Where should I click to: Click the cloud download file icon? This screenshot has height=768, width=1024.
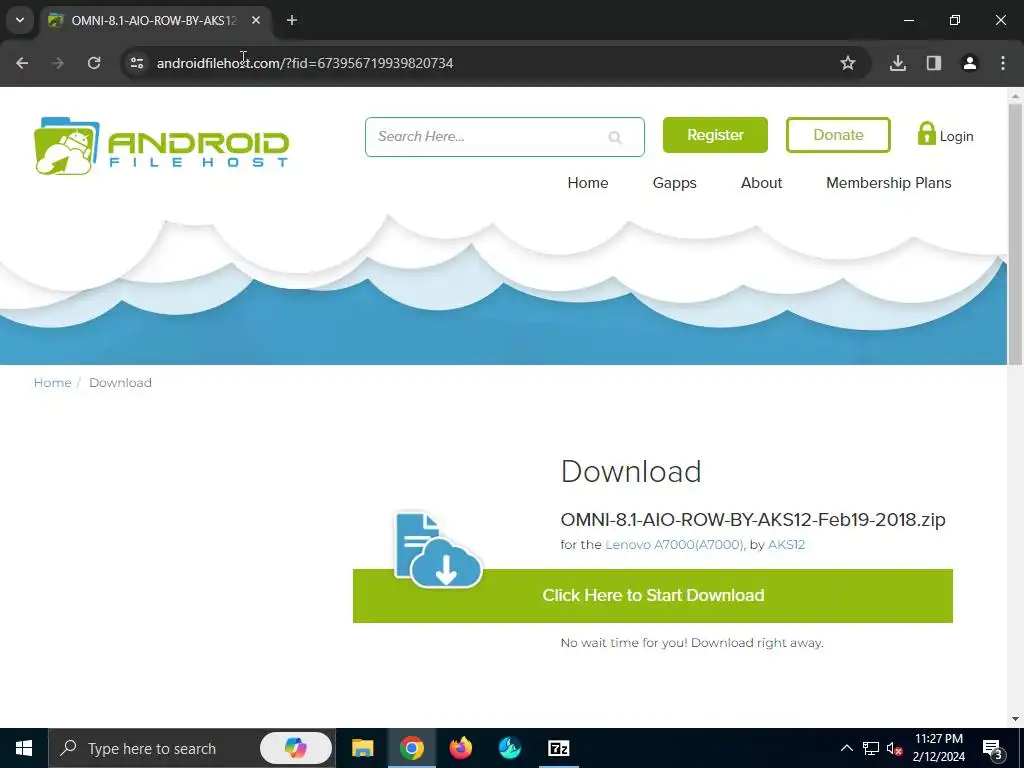[438, 549]
